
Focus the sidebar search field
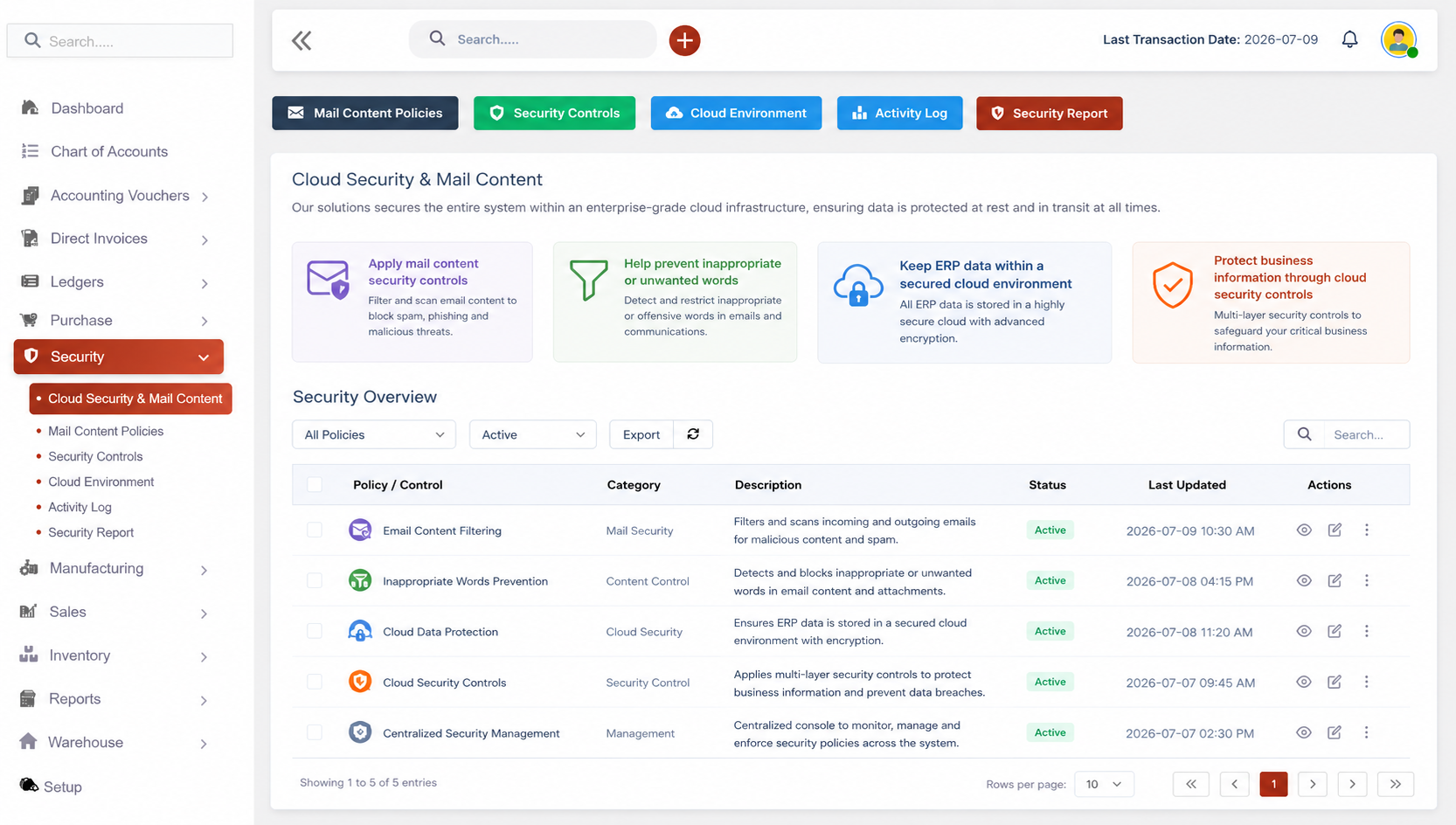(120, 41)
